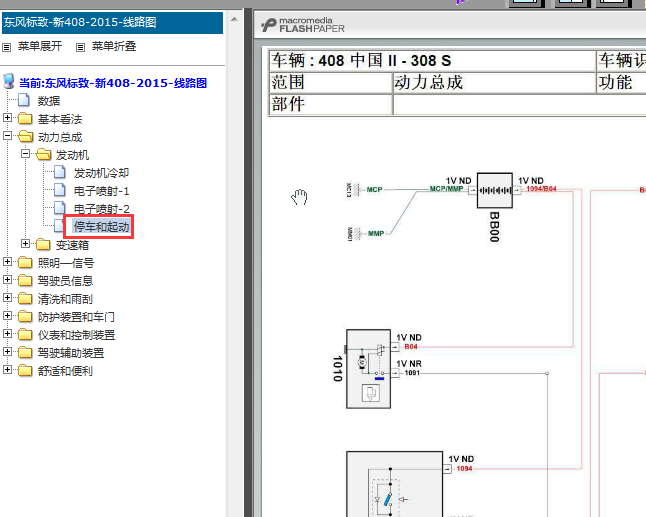Click the 1091 wire label near 1010
The image size is (646, 517).
(x=412, y=373)
